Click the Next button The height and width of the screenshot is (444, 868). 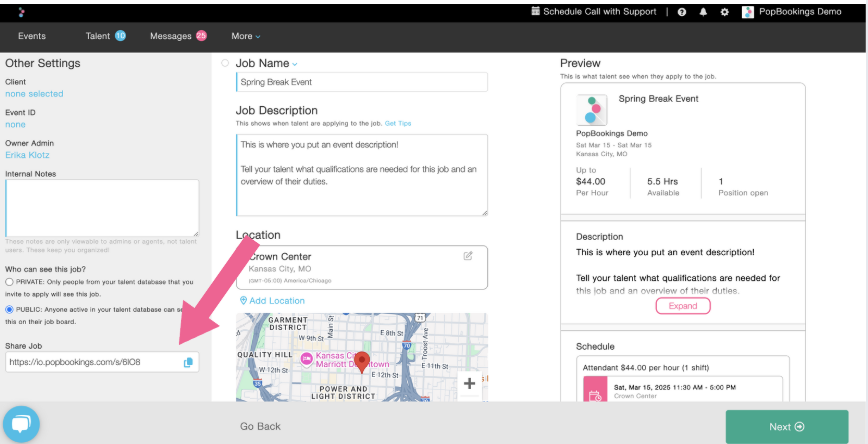pos(786,427)
